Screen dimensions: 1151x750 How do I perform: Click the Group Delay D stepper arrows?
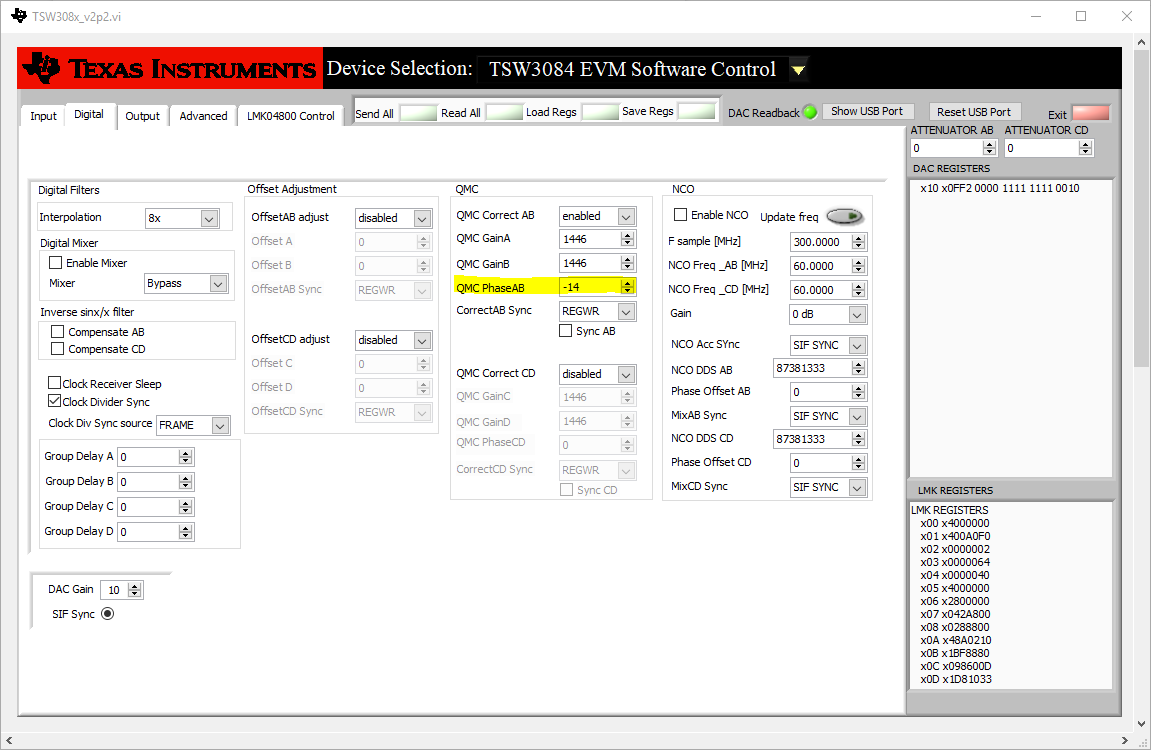(186, 532)
